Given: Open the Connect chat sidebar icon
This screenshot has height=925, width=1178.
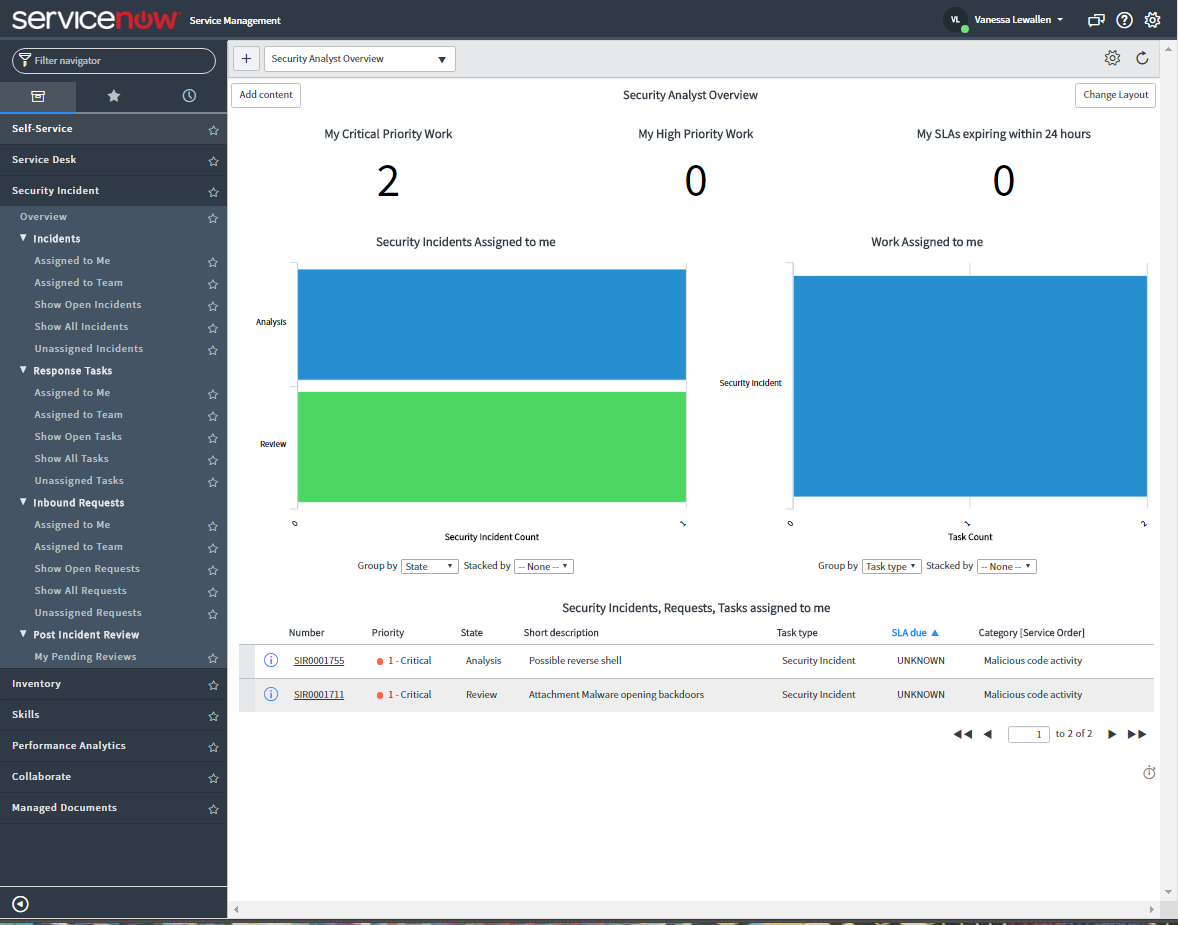Looking at the screenshot, I should click(1096, 20).
